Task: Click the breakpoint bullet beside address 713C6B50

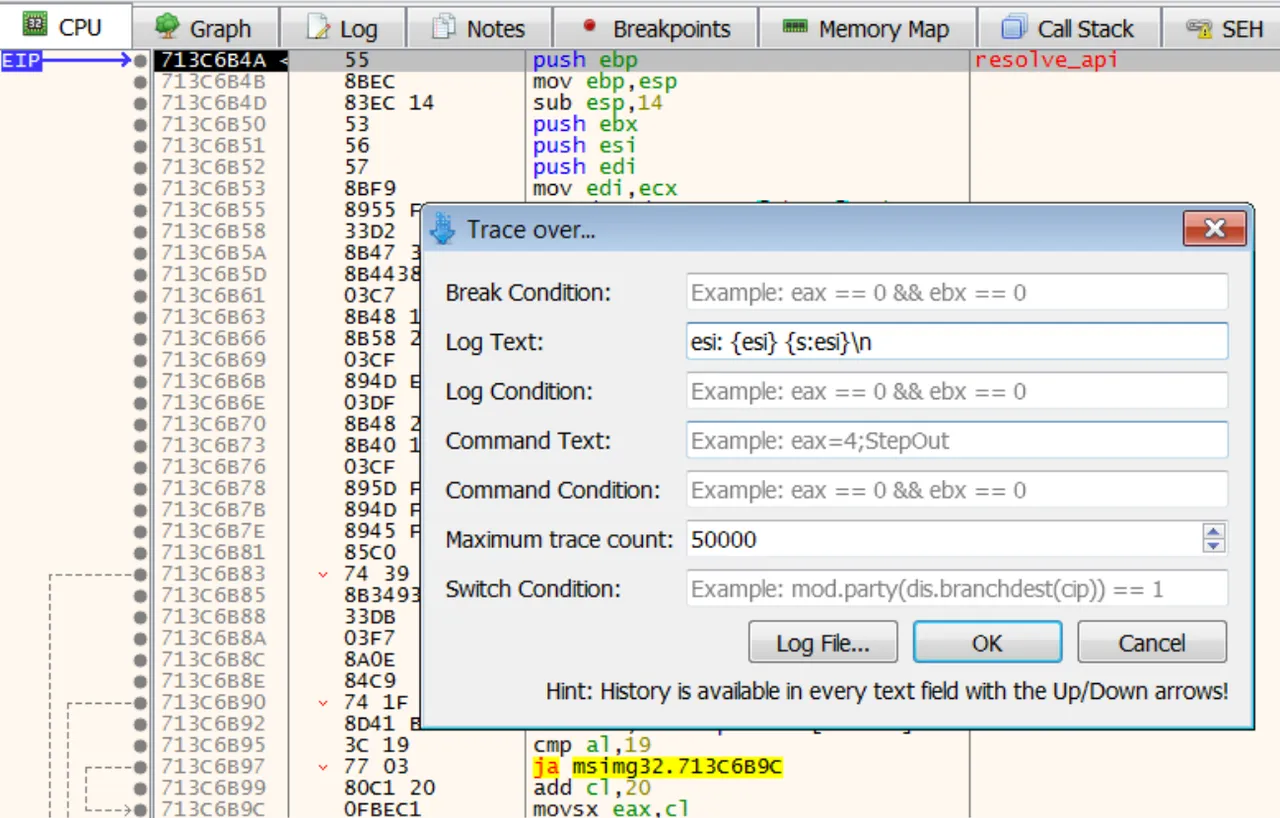Action: pos(140,125)
